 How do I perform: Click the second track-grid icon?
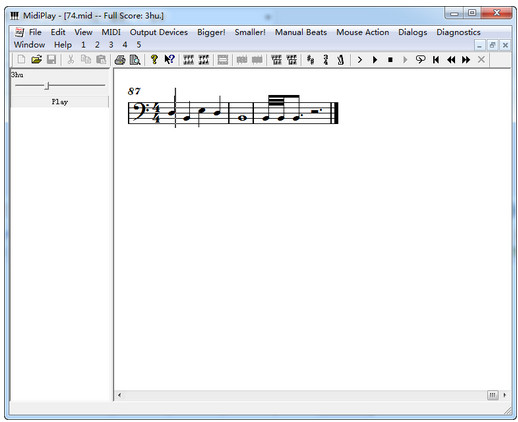pyautogui.click(x=292, y=60)
